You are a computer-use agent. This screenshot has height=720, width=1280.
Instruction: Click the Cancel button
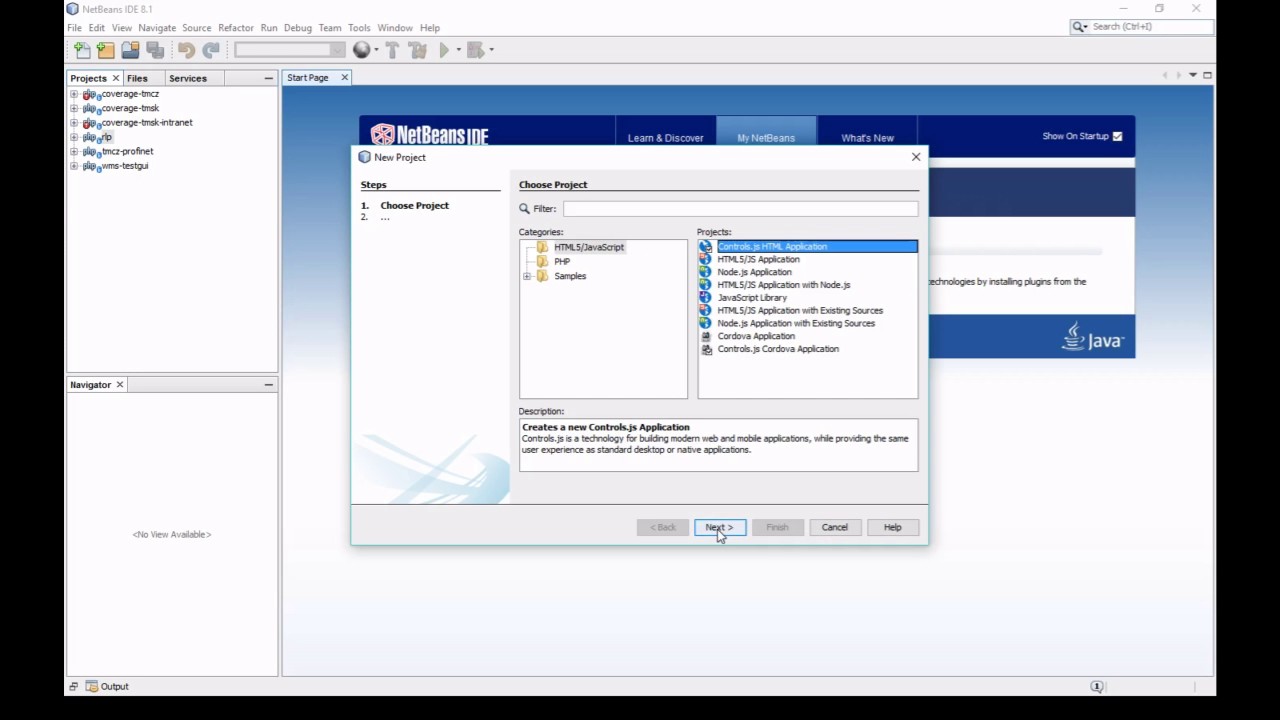click(835, 527)
